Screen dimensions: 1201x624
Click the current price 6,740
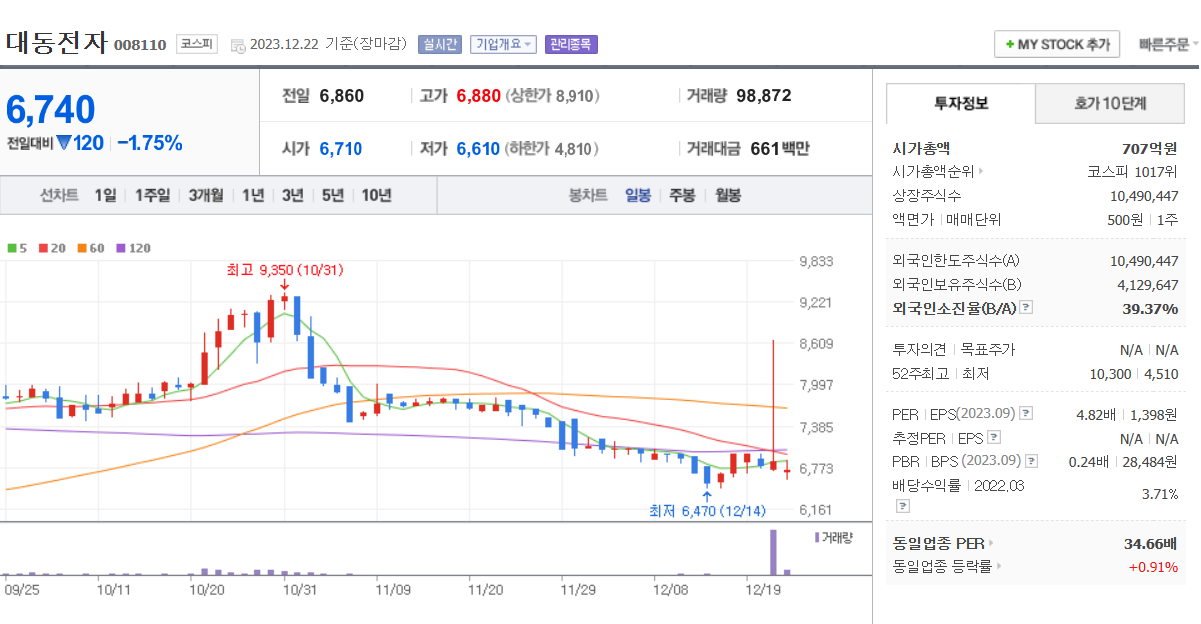point(51,110)
